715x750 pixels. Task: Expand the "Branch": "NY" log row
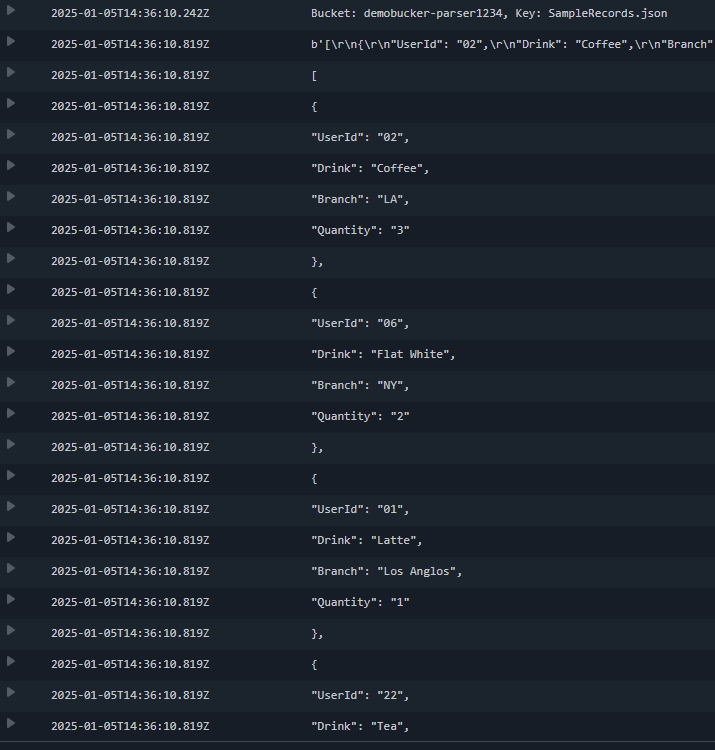pos(11,383)
